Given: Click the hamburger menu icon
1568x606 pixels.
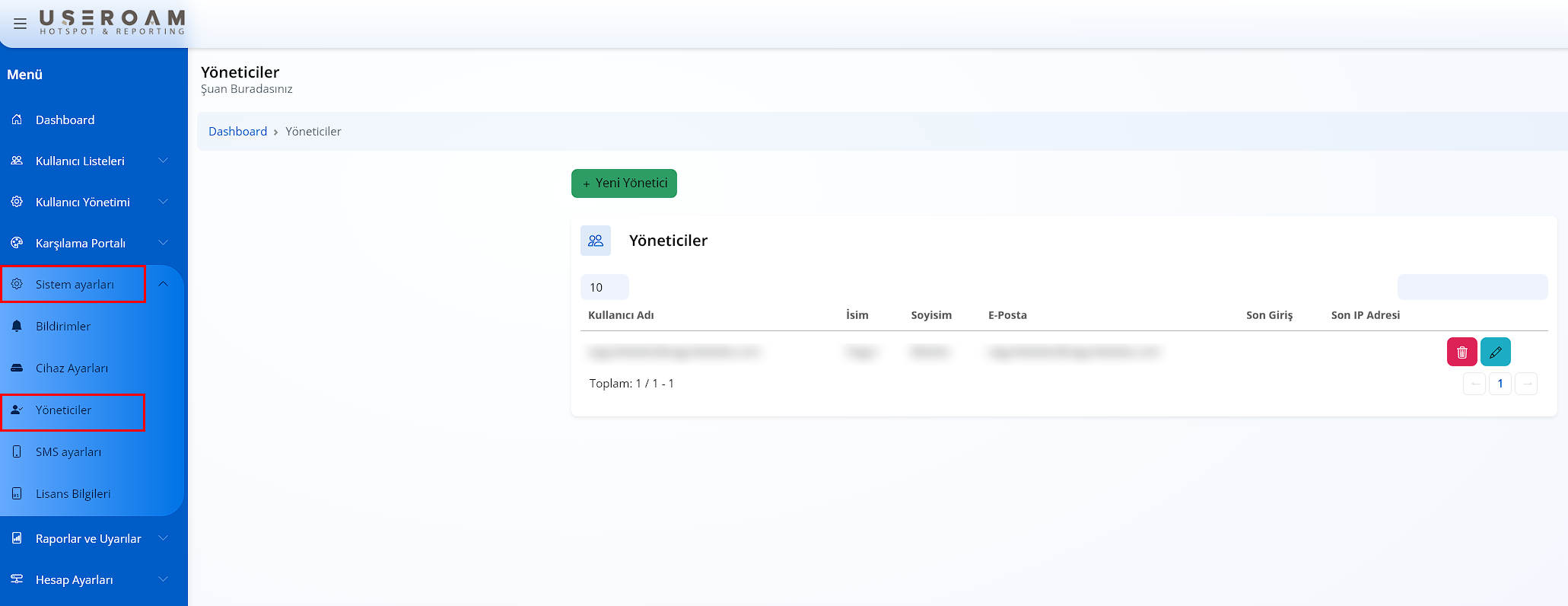Looking at the screenshot, I should tap(20, 24).
